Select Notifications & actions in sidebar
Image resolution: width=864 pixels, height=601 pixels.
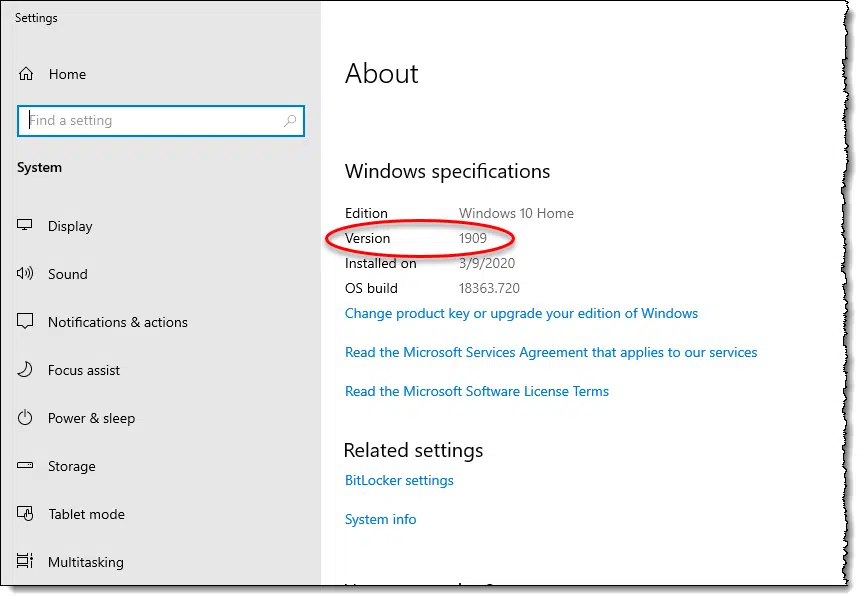click(x=117, y=322)
